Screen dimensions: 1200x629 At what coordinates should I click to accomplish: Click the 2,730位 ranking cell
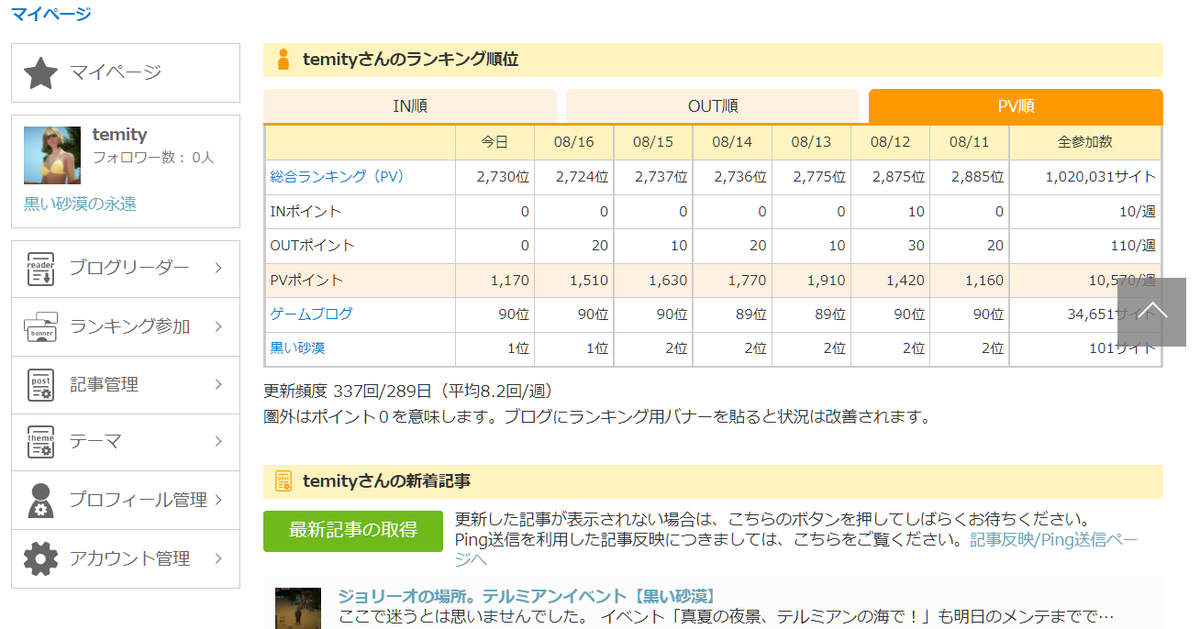click(x=495, y=177)
